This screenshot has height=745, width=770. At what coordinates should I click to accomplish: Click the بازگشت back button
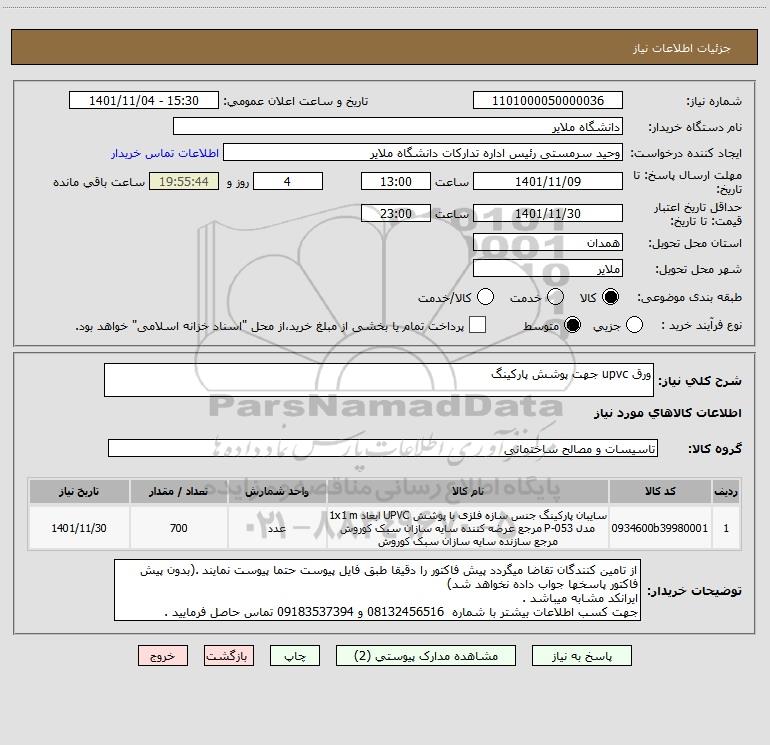pos(229,656)
